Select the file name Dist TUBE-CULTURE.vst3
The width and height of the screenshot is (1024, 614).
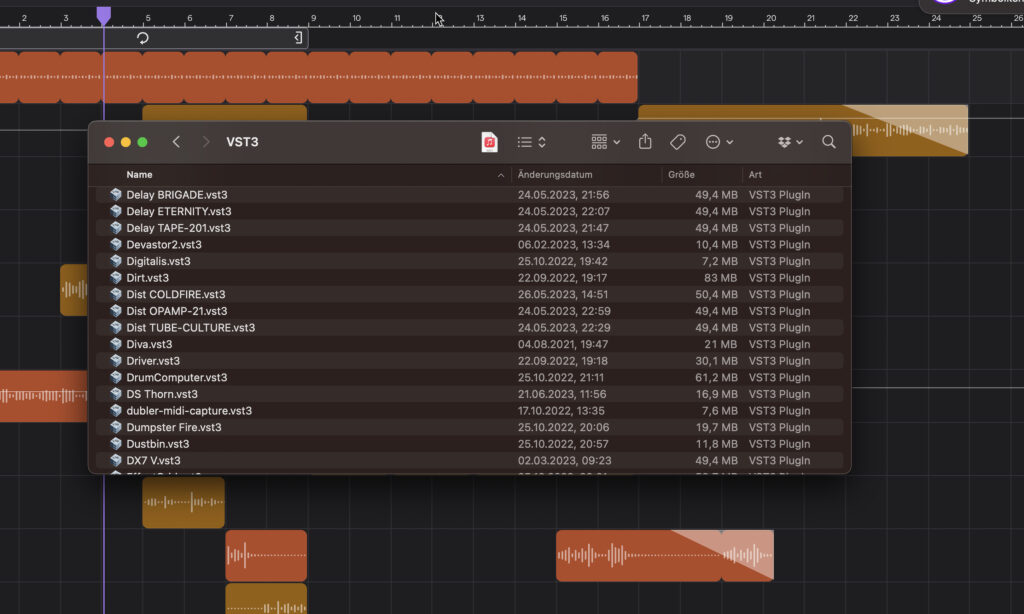191,327
